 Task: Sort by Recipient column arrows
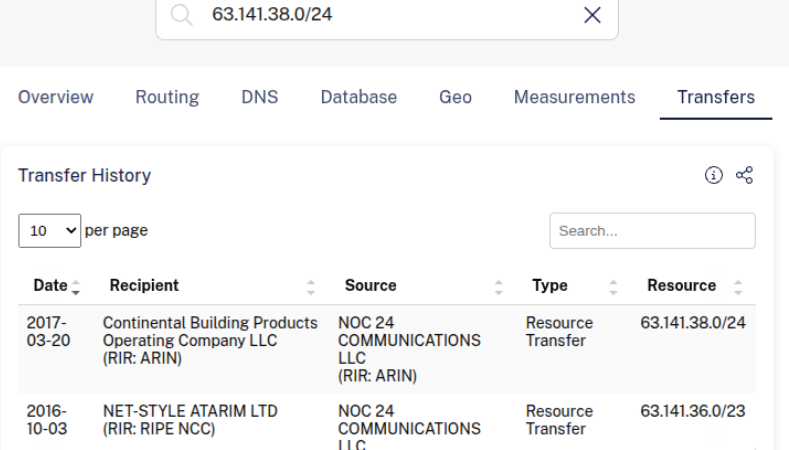point(310,286)
